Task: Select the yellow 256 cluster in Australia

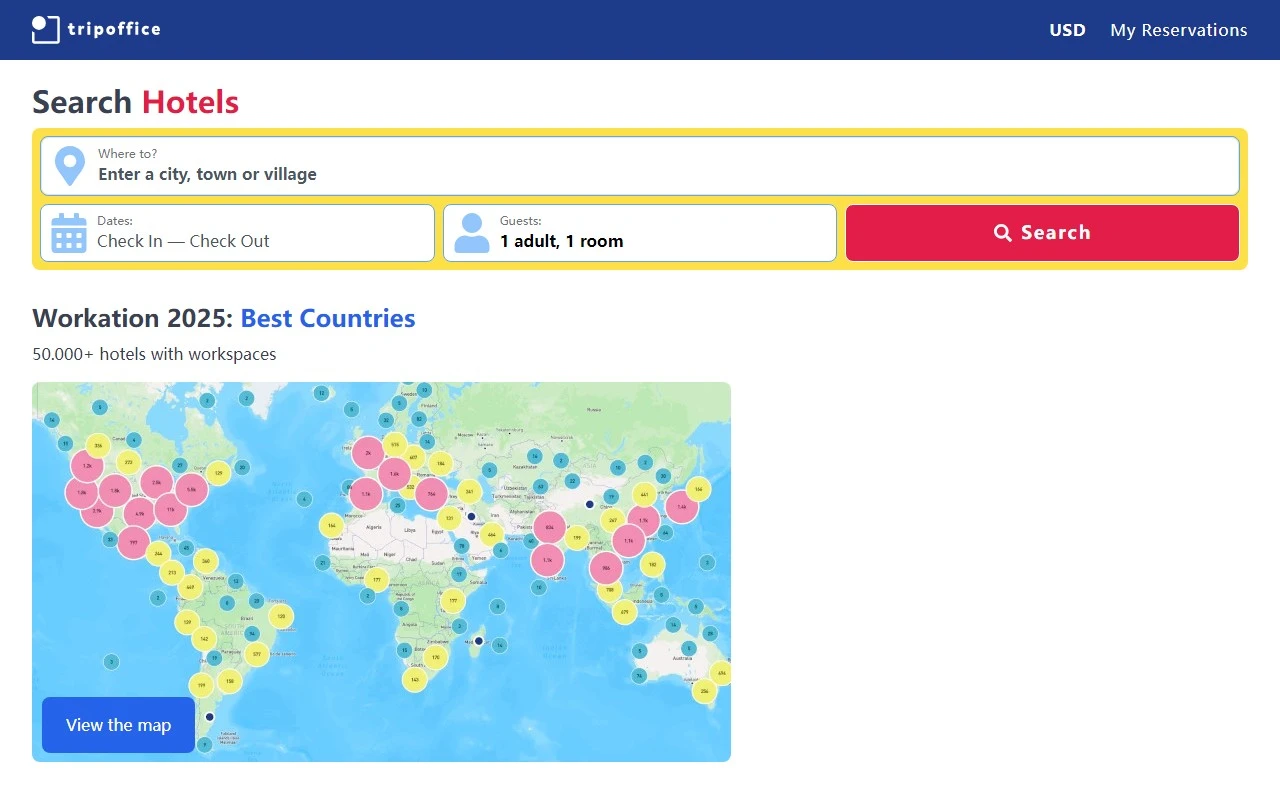Action: coord(704,690)
